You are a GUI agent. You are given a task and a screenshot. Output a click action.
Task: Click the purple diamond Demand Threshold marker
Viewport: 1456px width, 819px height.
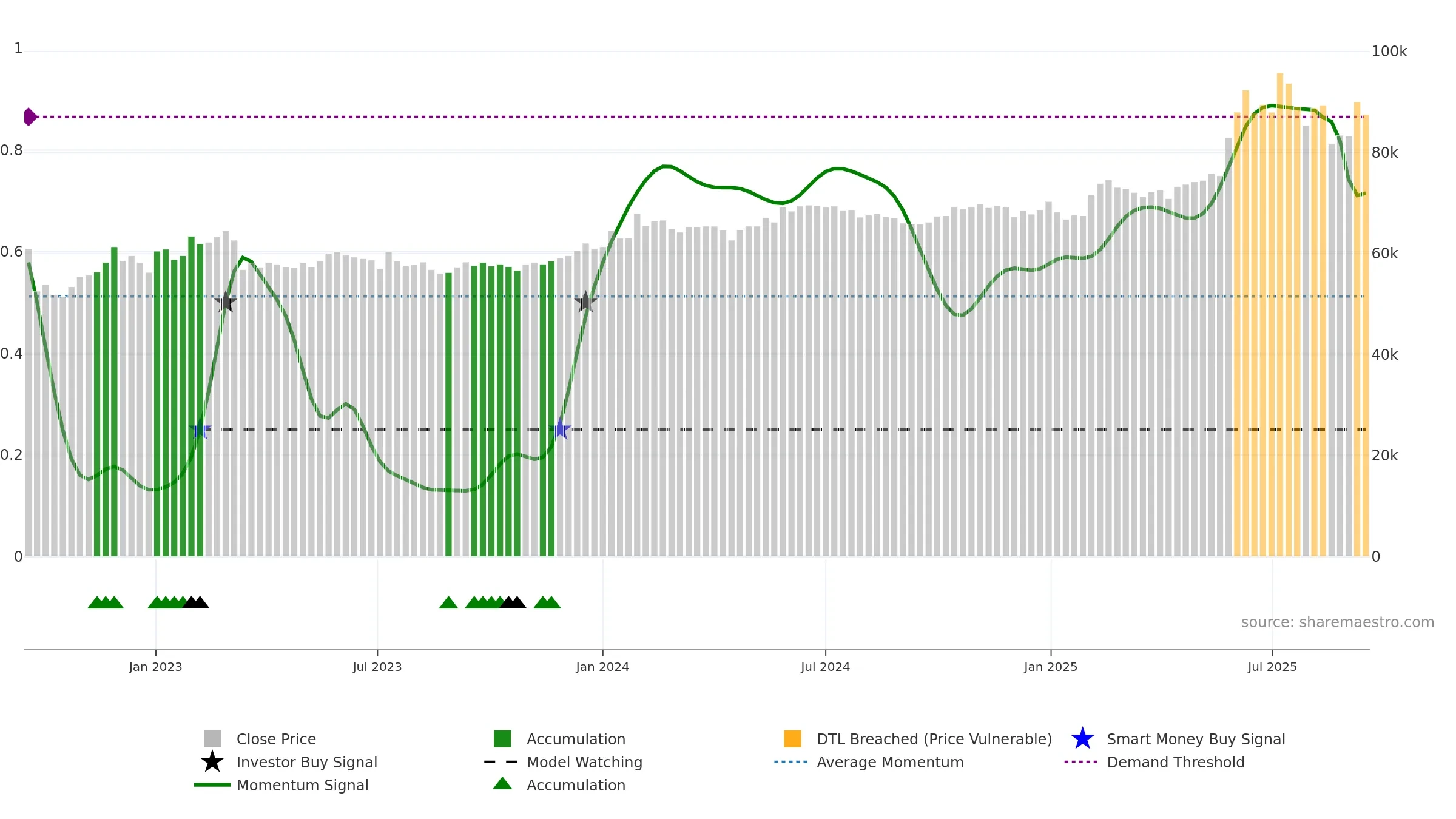click(30, 116)
